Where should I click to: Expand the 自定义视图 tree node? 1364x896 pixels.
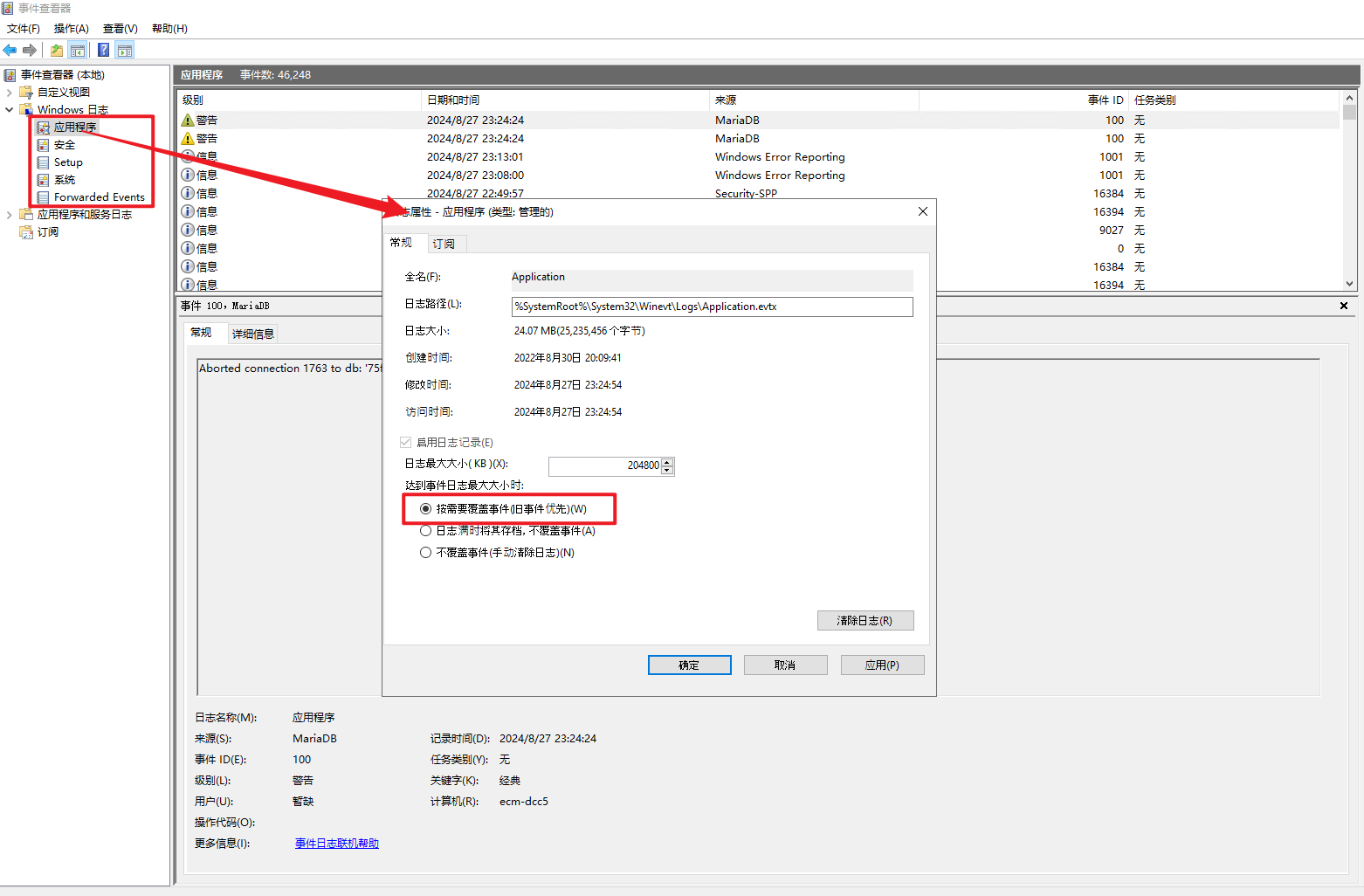tap(10, 93)
